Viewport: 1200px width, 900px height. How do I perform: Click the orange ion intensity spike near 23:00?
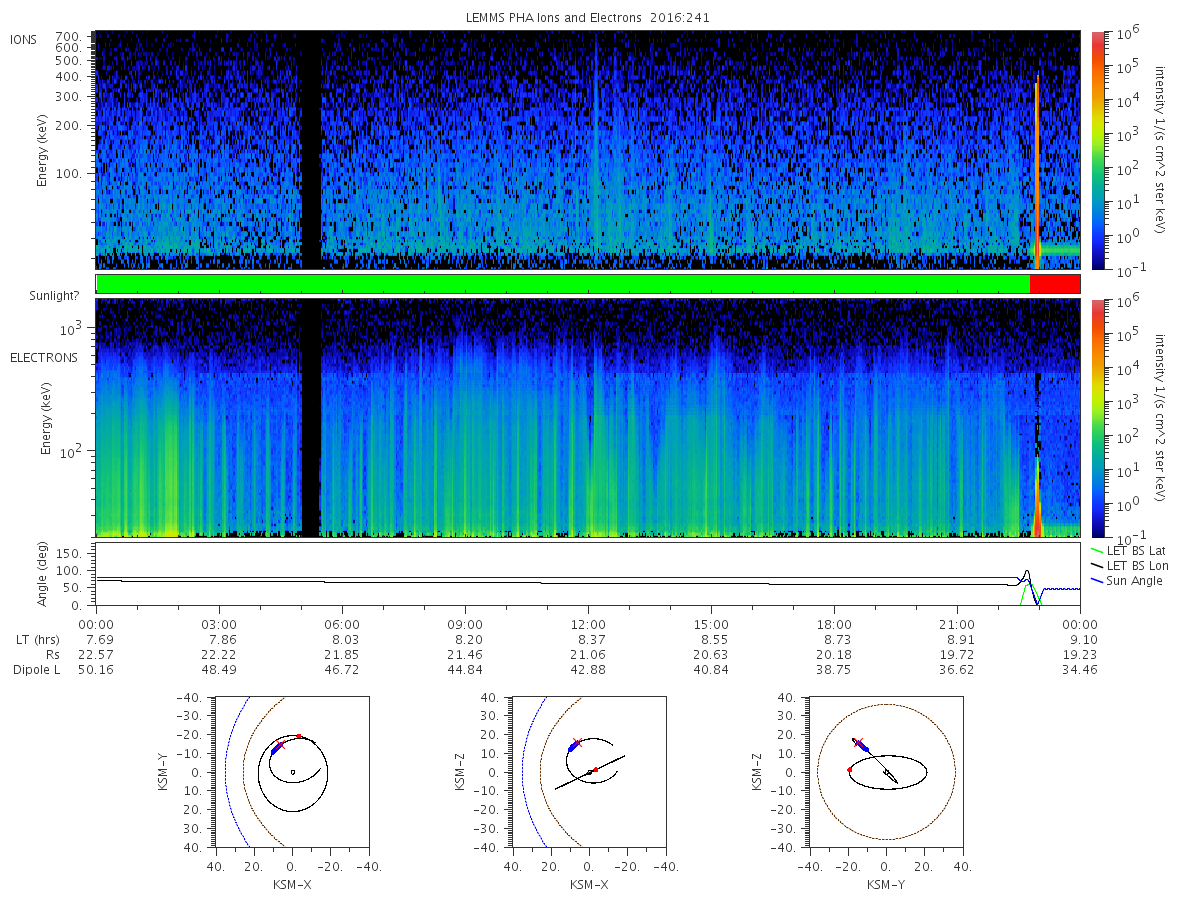pos(1037,170)
